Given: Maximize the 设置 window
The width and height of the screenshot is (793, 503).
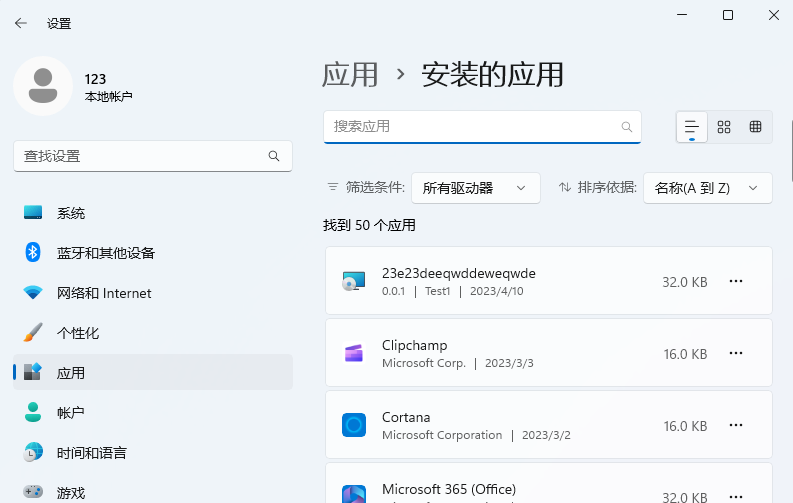Looking at the screenshot, I should [x=728, y=15].
